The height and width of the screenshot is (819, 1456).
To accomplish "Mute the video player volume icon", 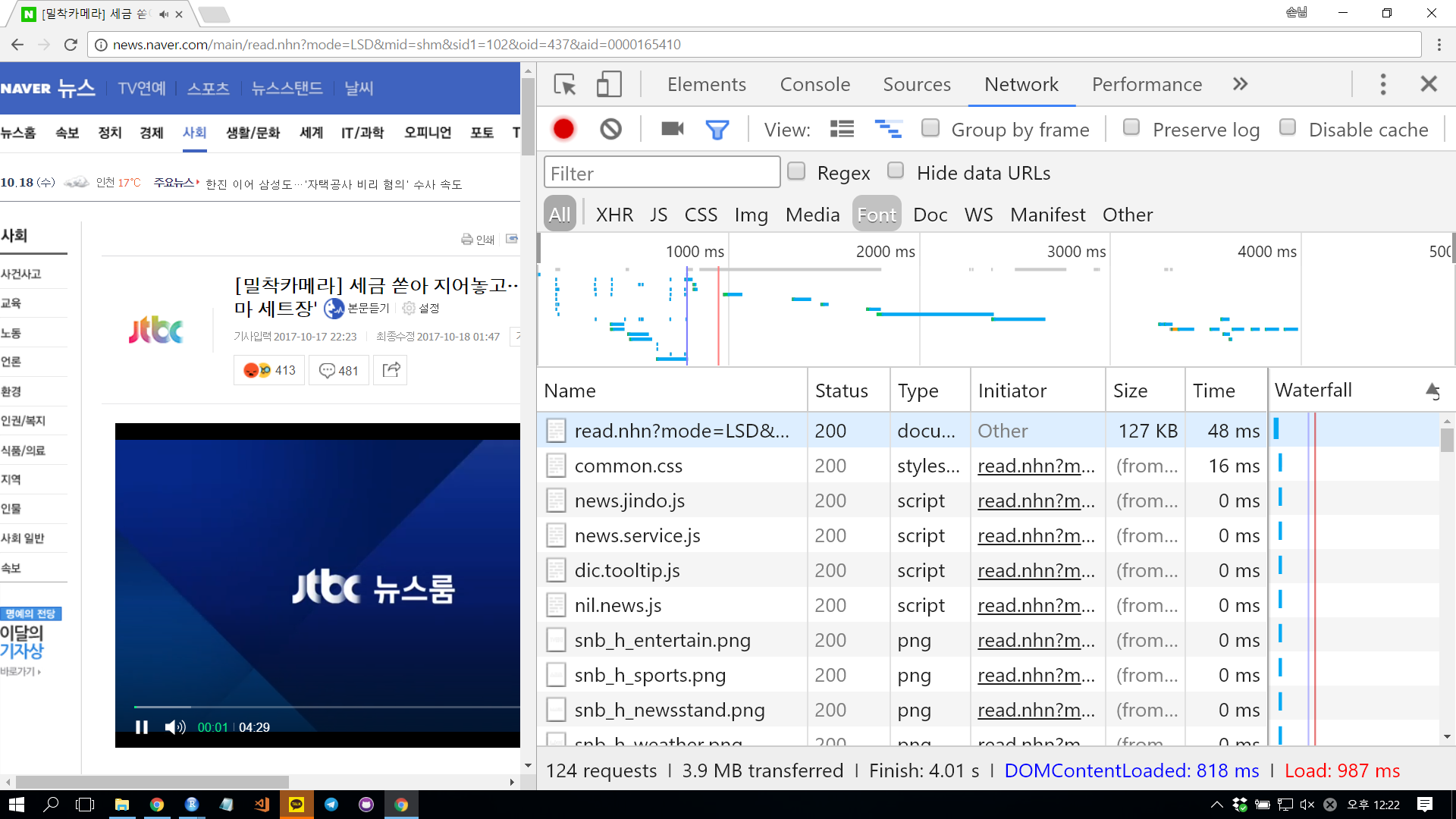I will [x=174, y=727].
